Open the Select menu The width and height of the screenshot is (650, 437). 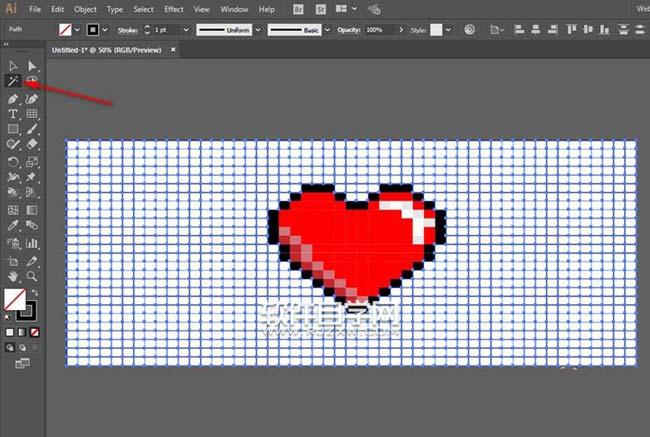[x=143, y=9]
